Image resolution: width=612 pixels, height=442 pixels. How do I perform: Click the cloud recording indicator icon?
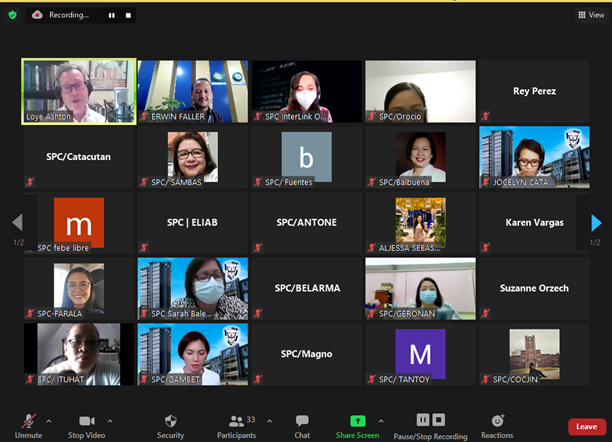pyautogui.click(x=37, y=15)
